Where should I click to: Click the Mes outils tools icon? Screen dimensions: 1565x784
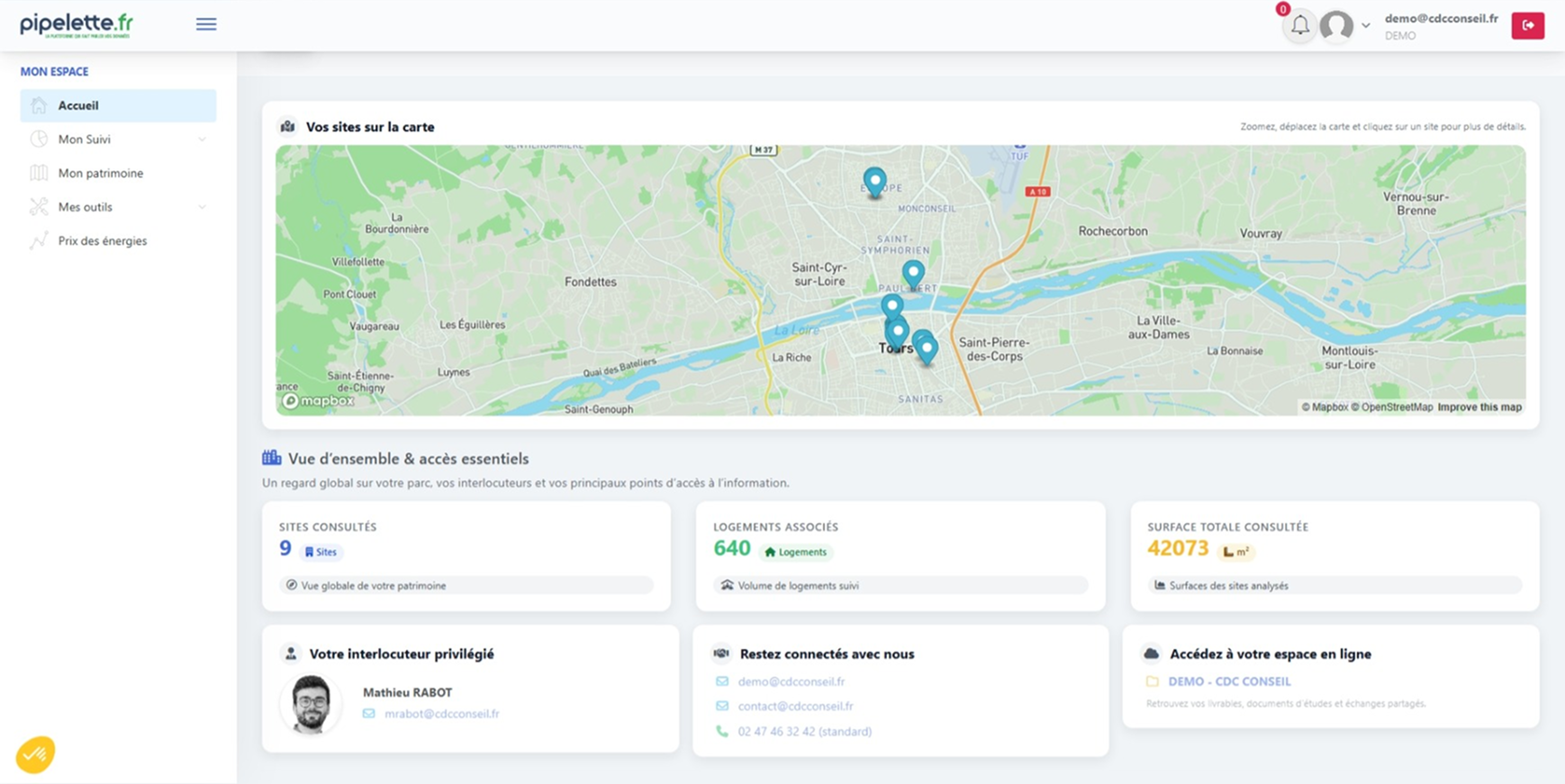click(39, 207)
